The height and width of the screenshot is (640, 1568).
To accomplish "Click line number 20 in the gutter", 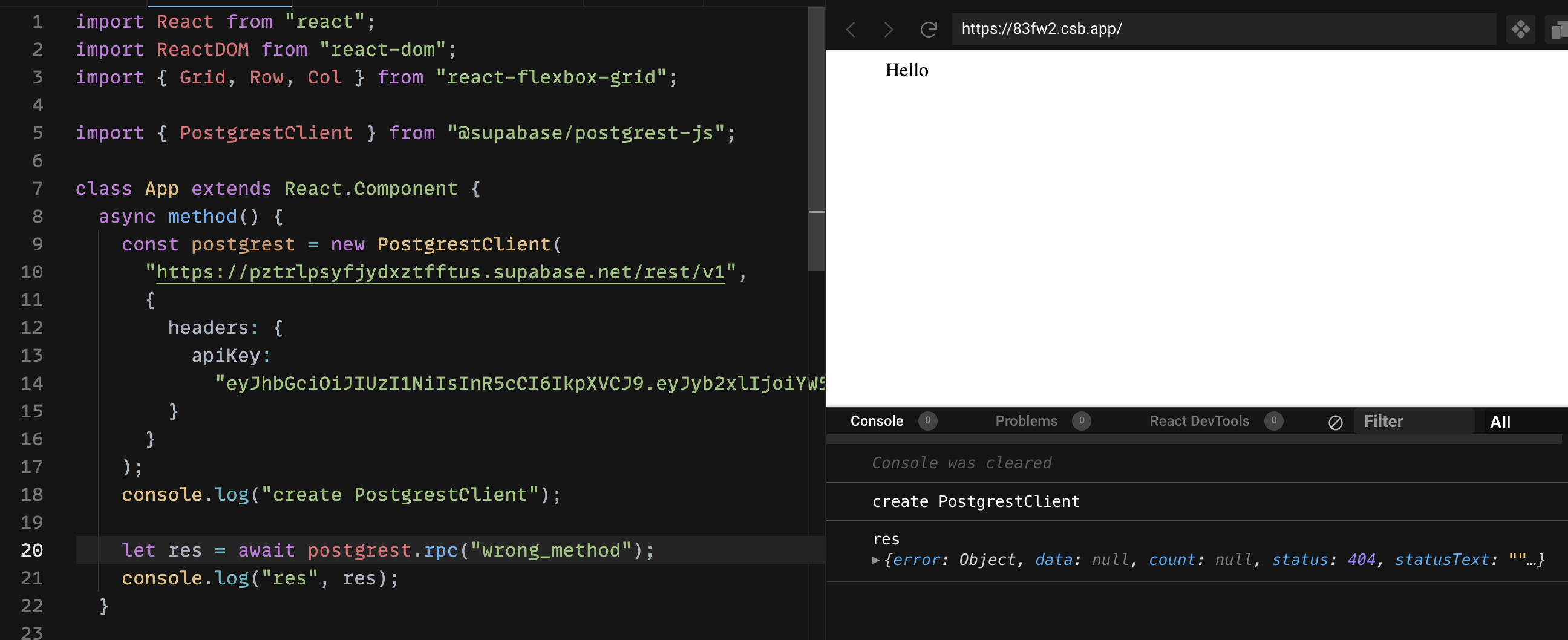I will pyautogui.click(x=31, y=550).
